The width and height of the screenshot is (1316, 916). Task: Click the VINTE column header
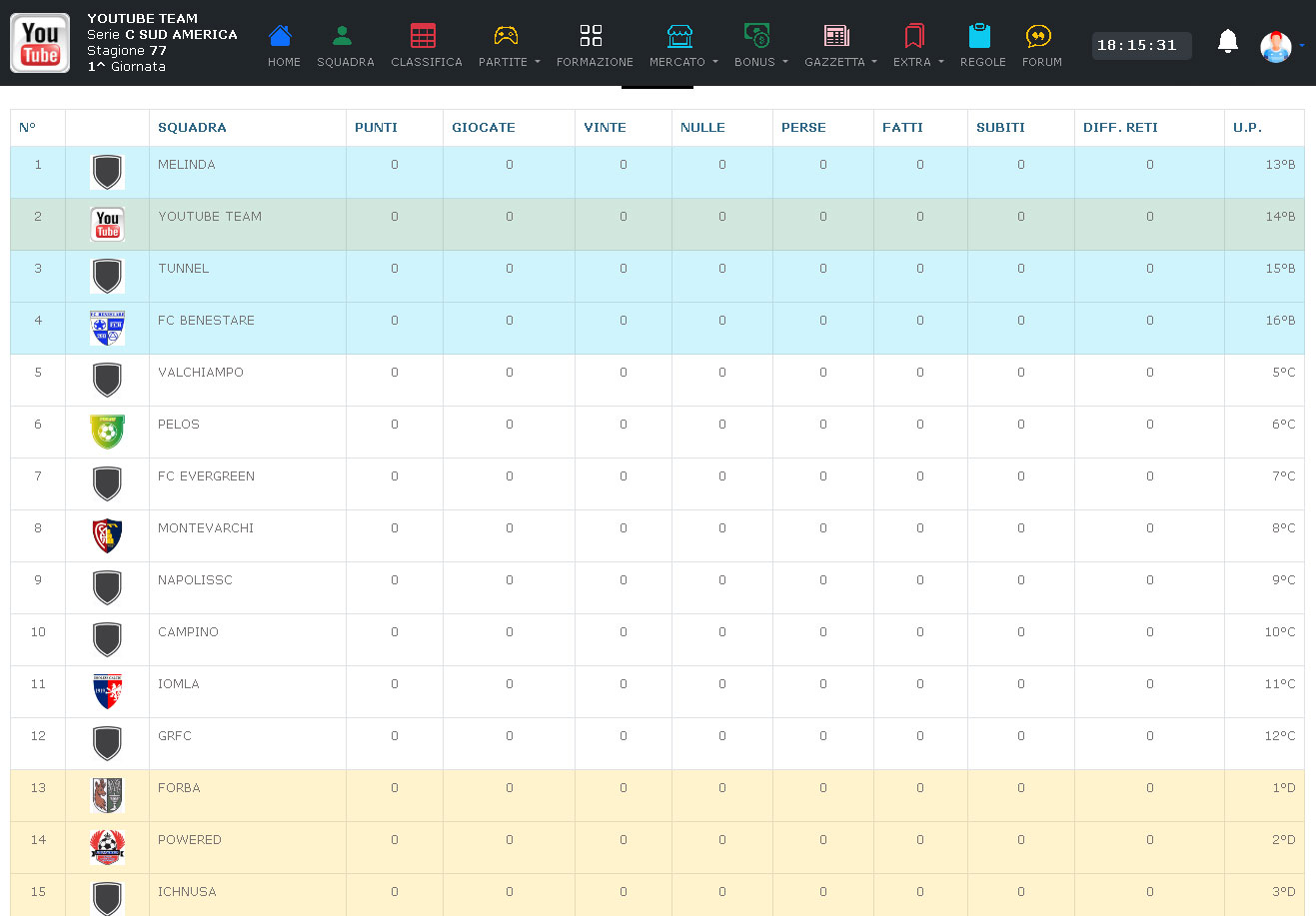click(605, 128)
